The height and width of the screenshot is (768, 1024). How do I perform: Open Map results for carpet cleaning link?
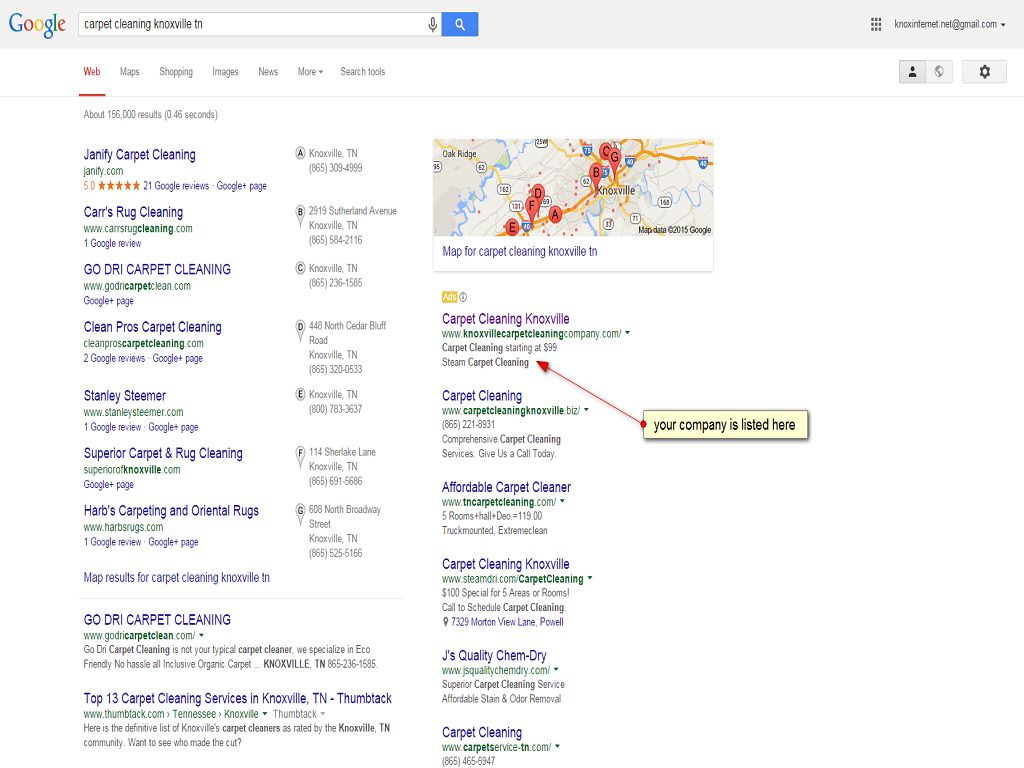(176, 577)
